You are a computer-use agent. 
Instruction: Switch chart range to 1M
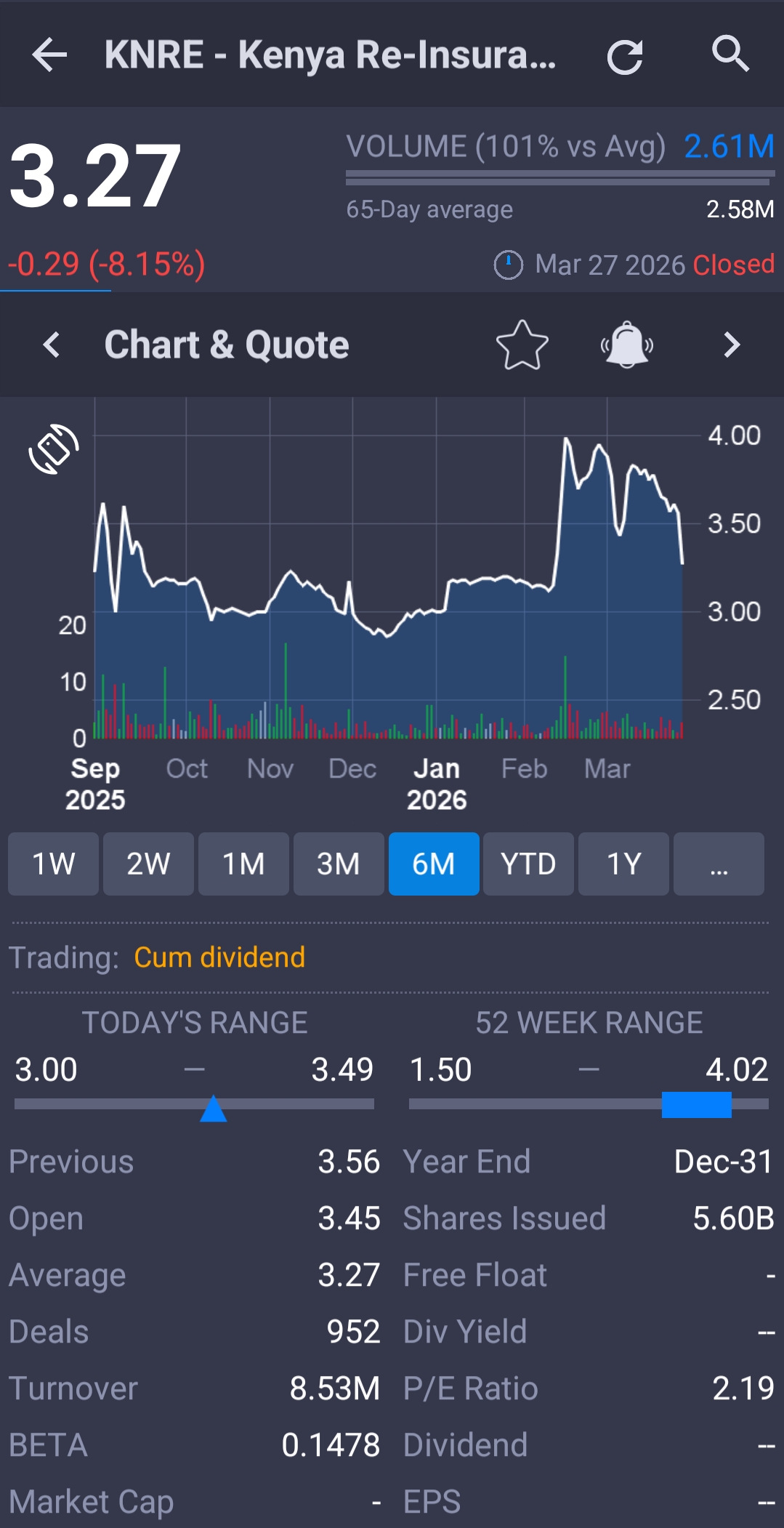[243, 864]
